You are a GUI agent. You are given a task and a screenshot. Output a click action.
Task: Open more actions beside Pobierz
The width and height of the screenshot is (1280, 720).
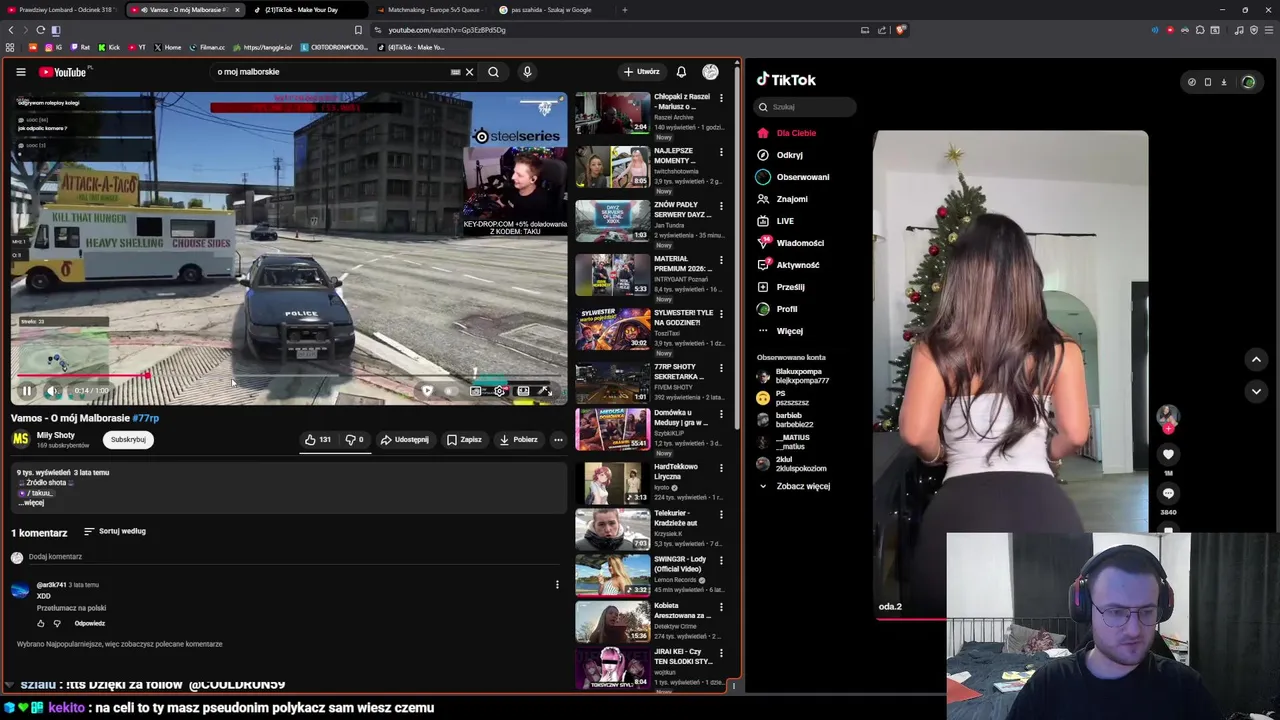pyautogui.click(x=558, y=439)
